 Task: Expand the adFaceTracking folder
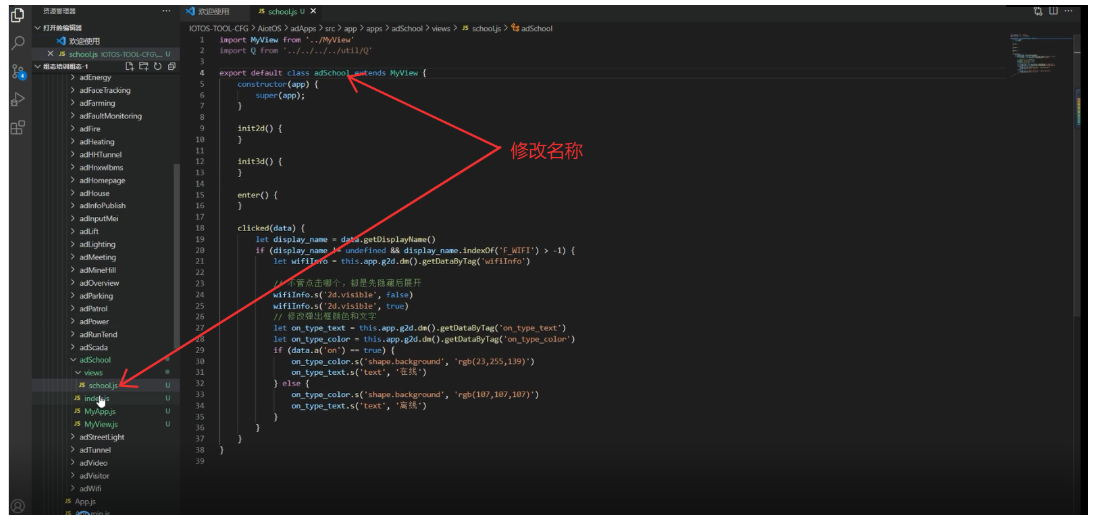click(x=104, y=90)
